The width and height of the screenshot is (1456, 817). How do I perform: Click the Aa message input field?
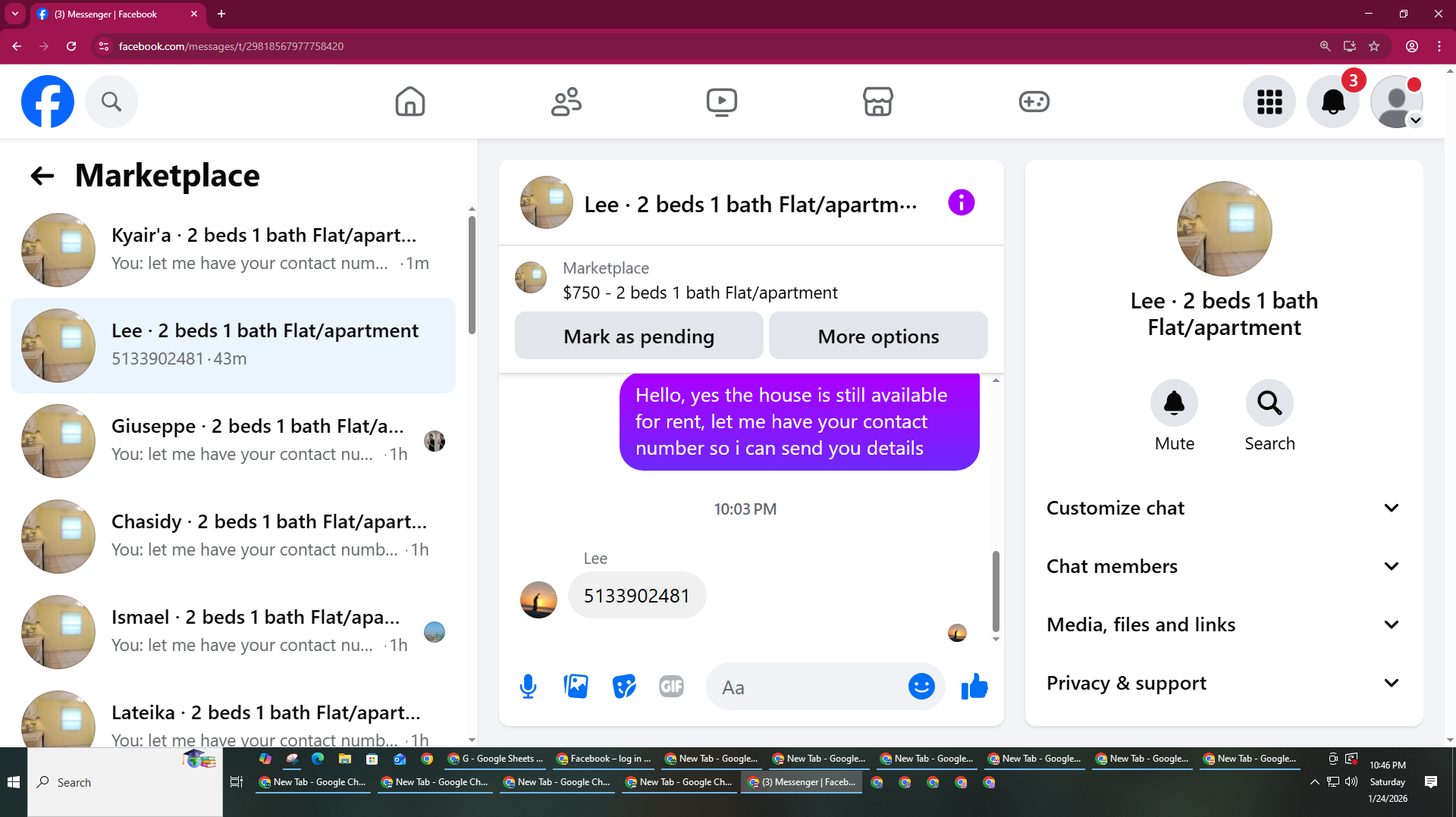tap(808, 687)
